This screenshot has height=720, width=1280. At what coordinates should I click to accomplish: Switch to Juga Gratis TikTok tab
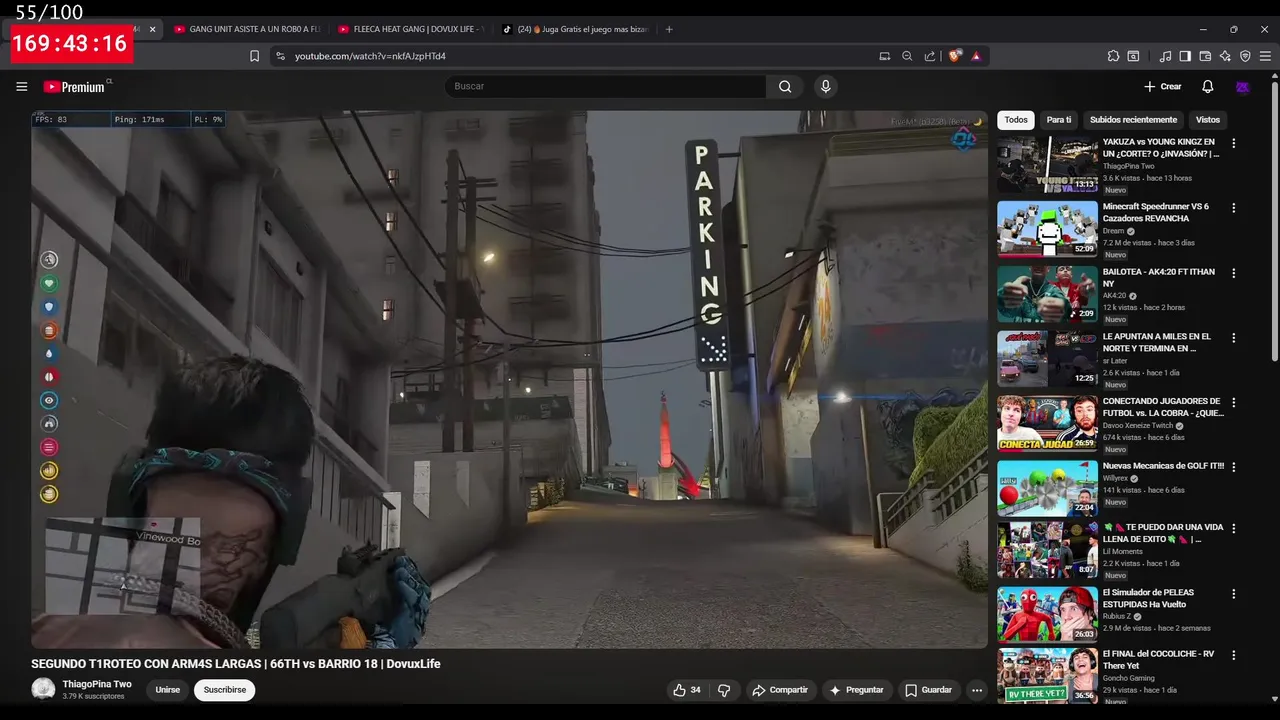pyautogui.click(x=574, y=29)
